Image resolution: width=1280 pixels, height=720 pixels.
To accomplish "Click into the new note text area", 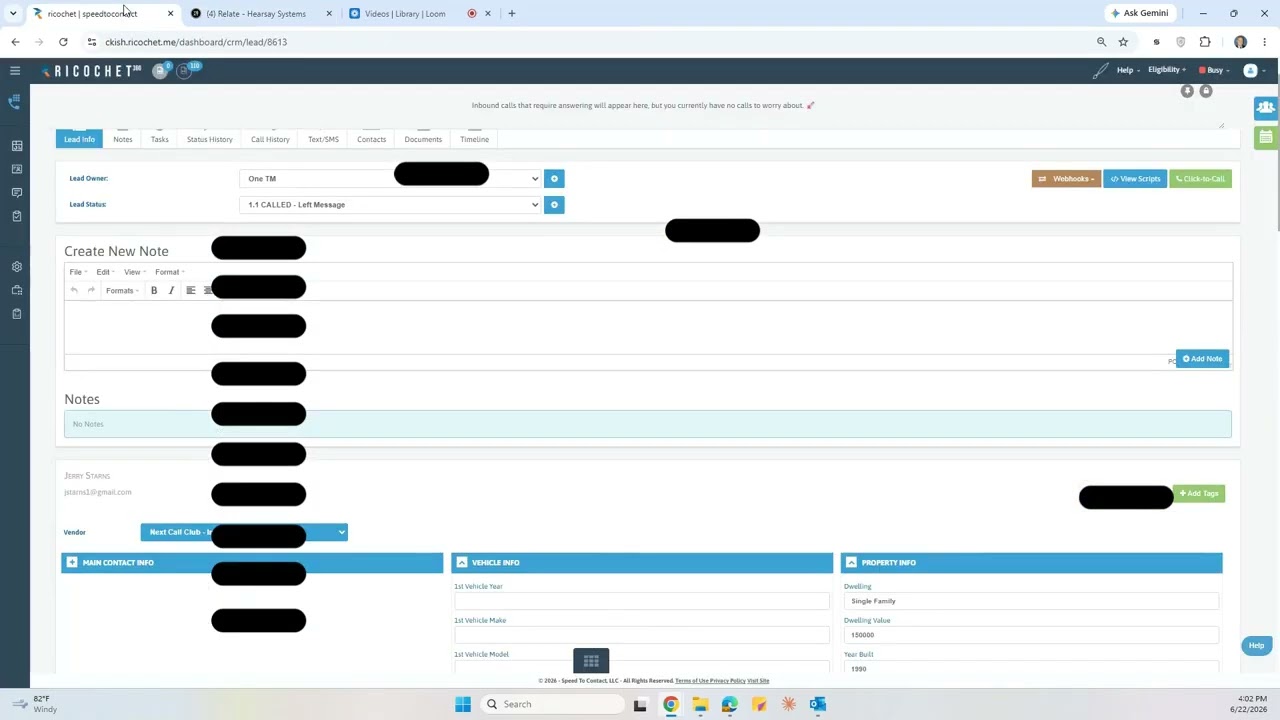I will (648, 327).
